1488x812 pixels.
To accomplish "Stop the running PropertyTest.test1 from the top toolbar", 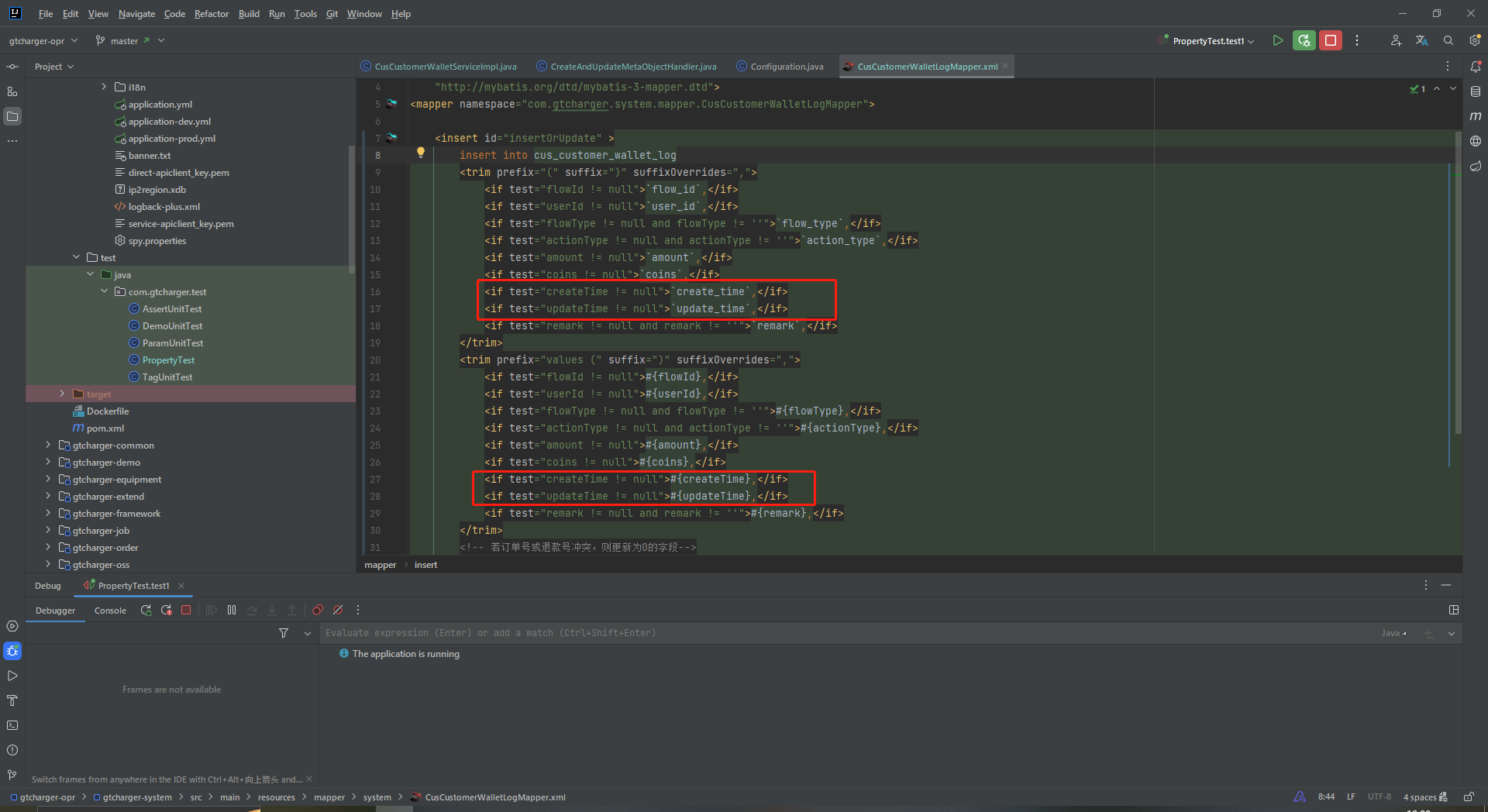I will coord(1331,40).
